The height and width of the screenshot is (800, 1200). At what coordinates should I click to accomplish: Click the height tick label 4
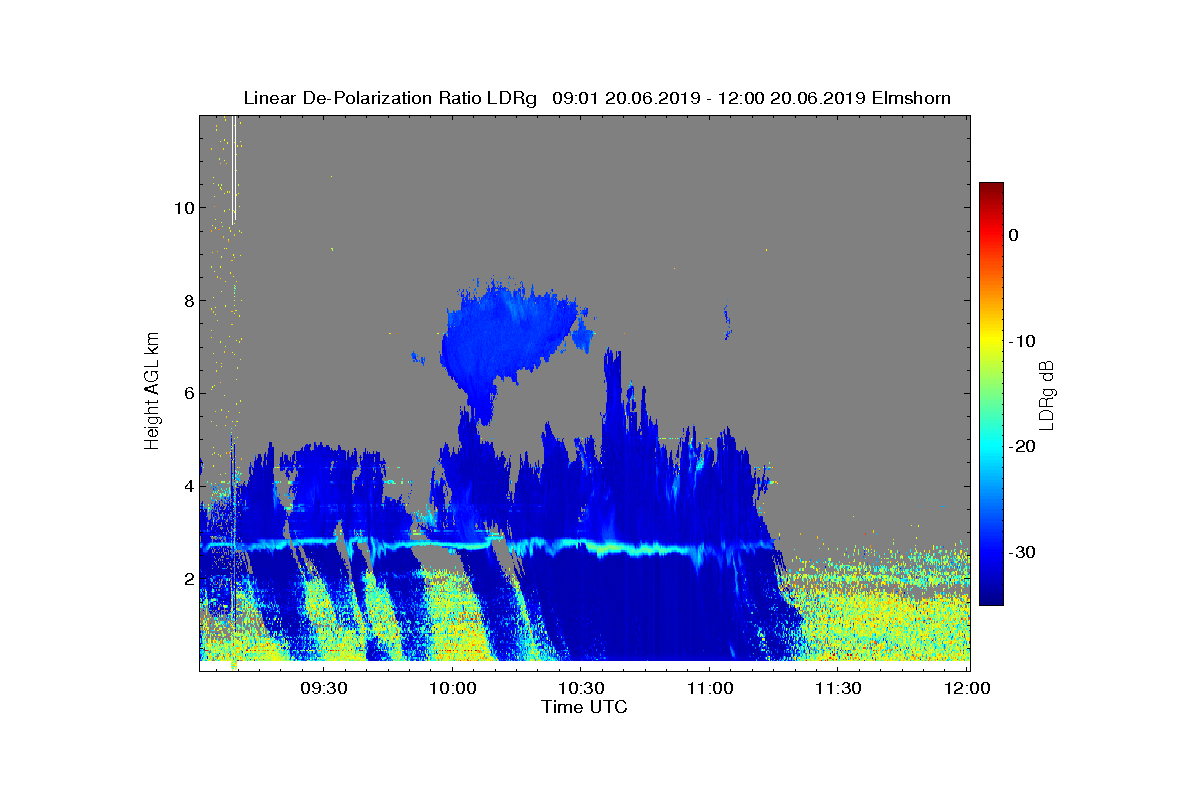click(188, 486)
